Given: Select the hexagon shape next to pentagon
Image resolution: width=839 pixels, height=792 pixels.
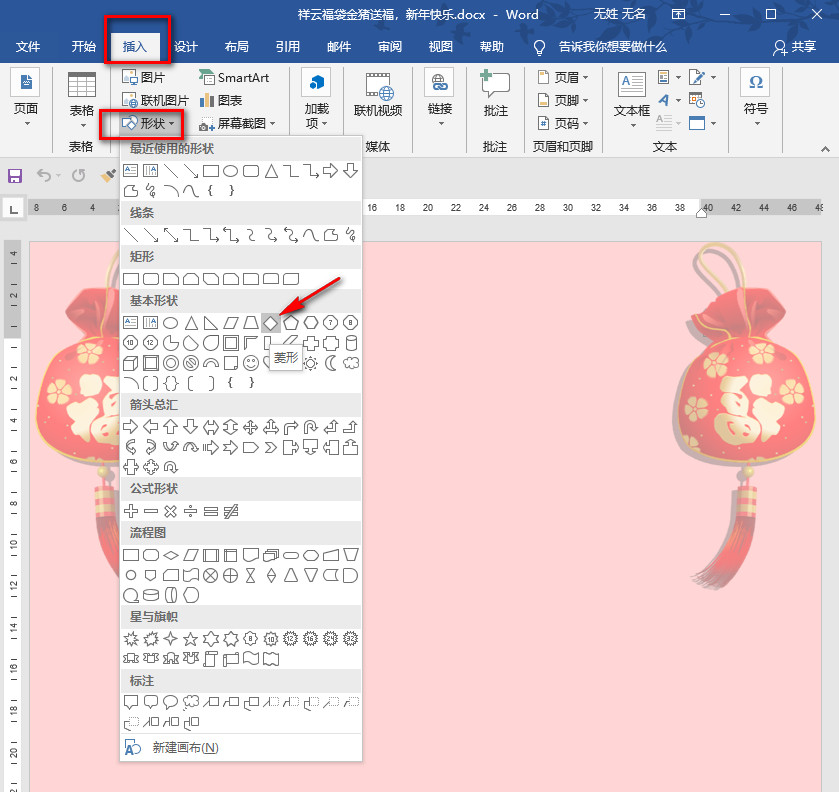Looking at the screenshot, I should (311, 323).
